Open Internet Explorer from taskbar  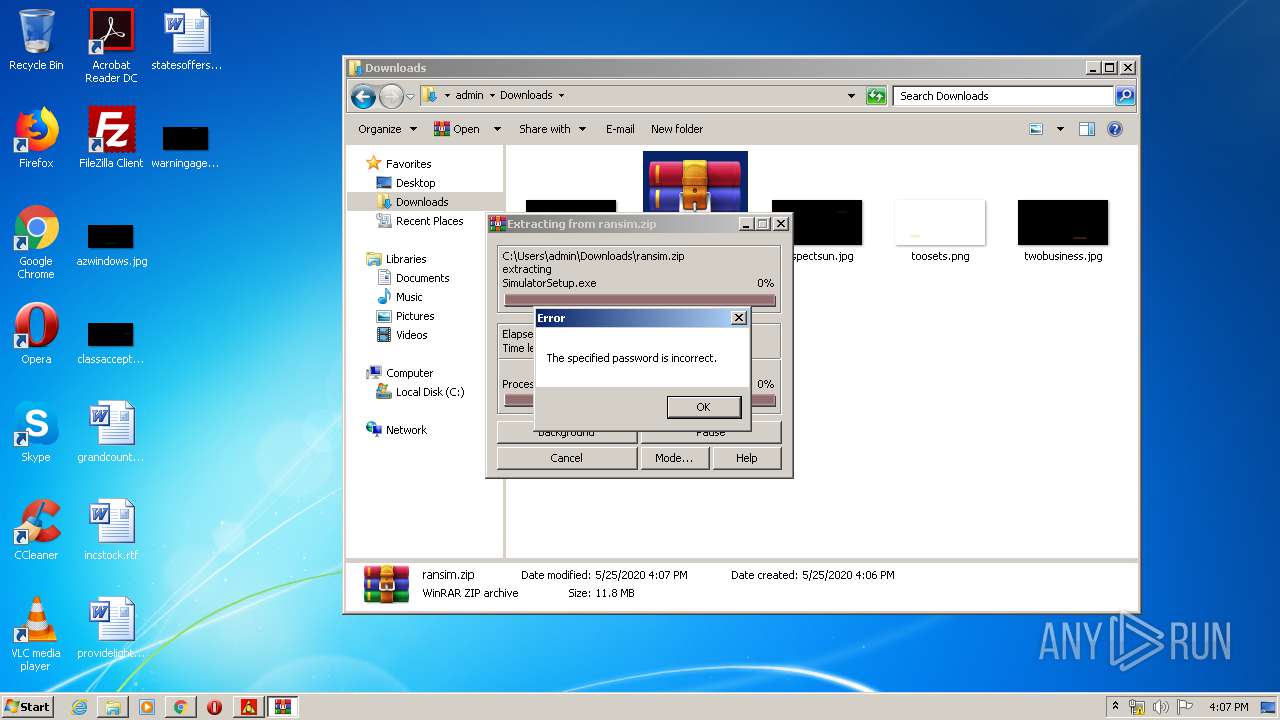79,707
